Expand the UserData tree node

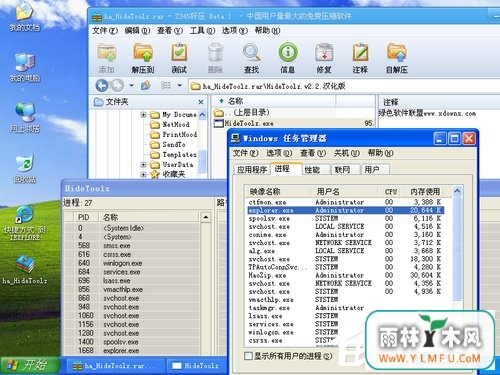click(x=143, y=164)
